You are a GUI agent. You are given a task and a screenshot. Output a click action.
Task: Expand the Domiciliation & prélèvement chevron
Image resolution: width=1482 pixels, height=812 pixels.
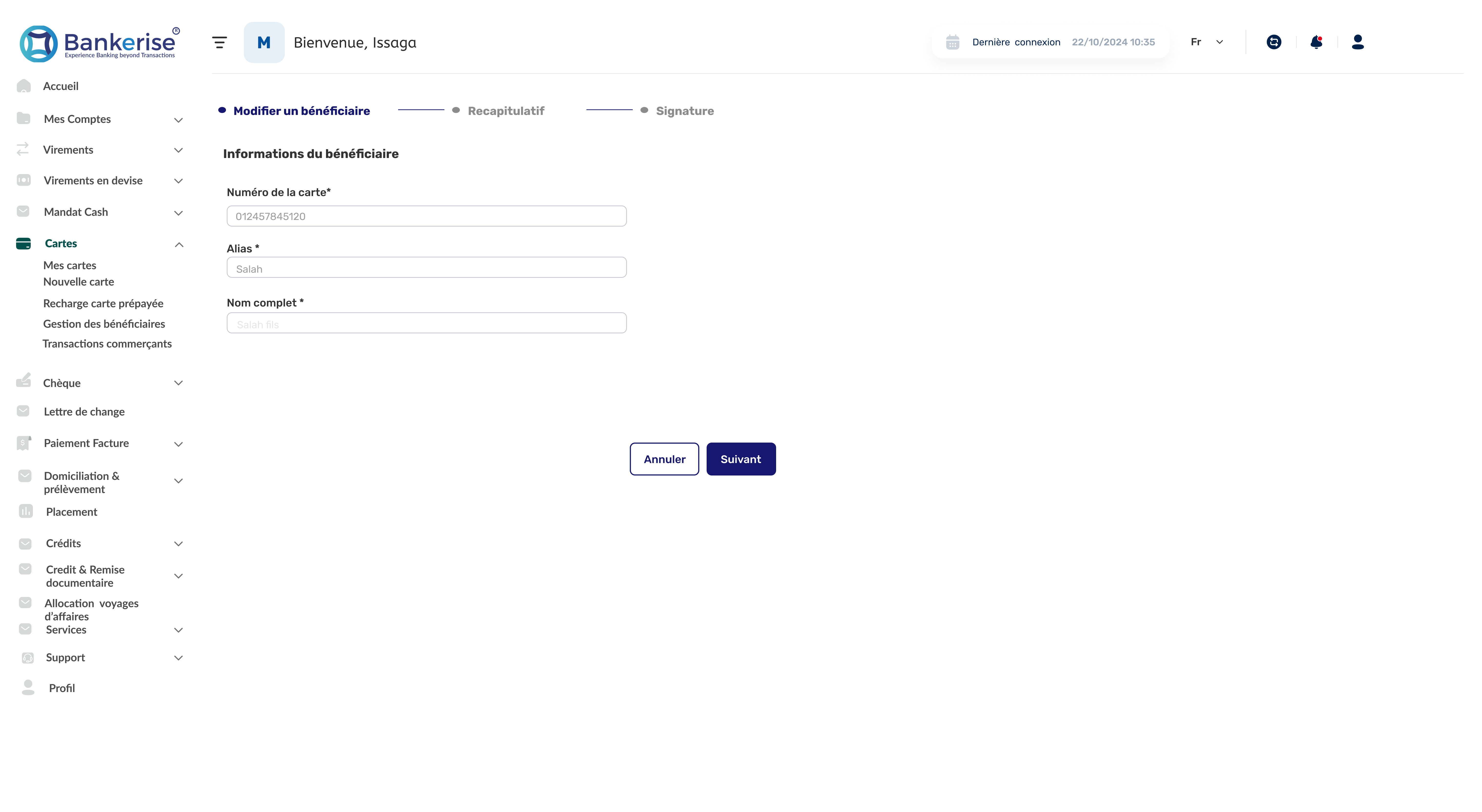178,481
